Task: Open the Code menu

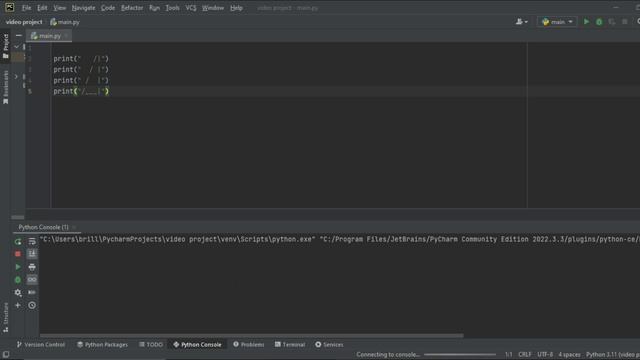Action: [108, 8]
